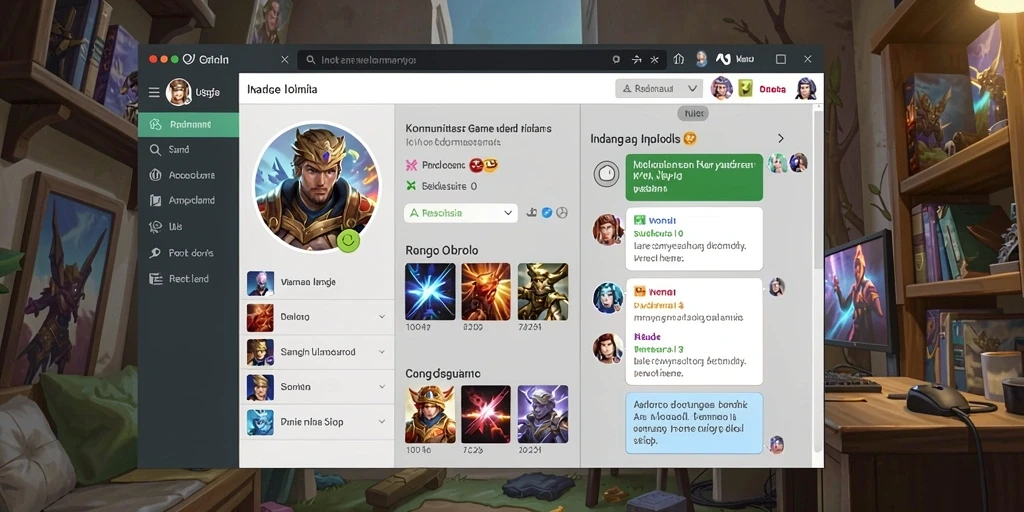1024x512 pixels.
Task: Open the blue starburst ability thumbnail
Action: (x=430, y=291)
